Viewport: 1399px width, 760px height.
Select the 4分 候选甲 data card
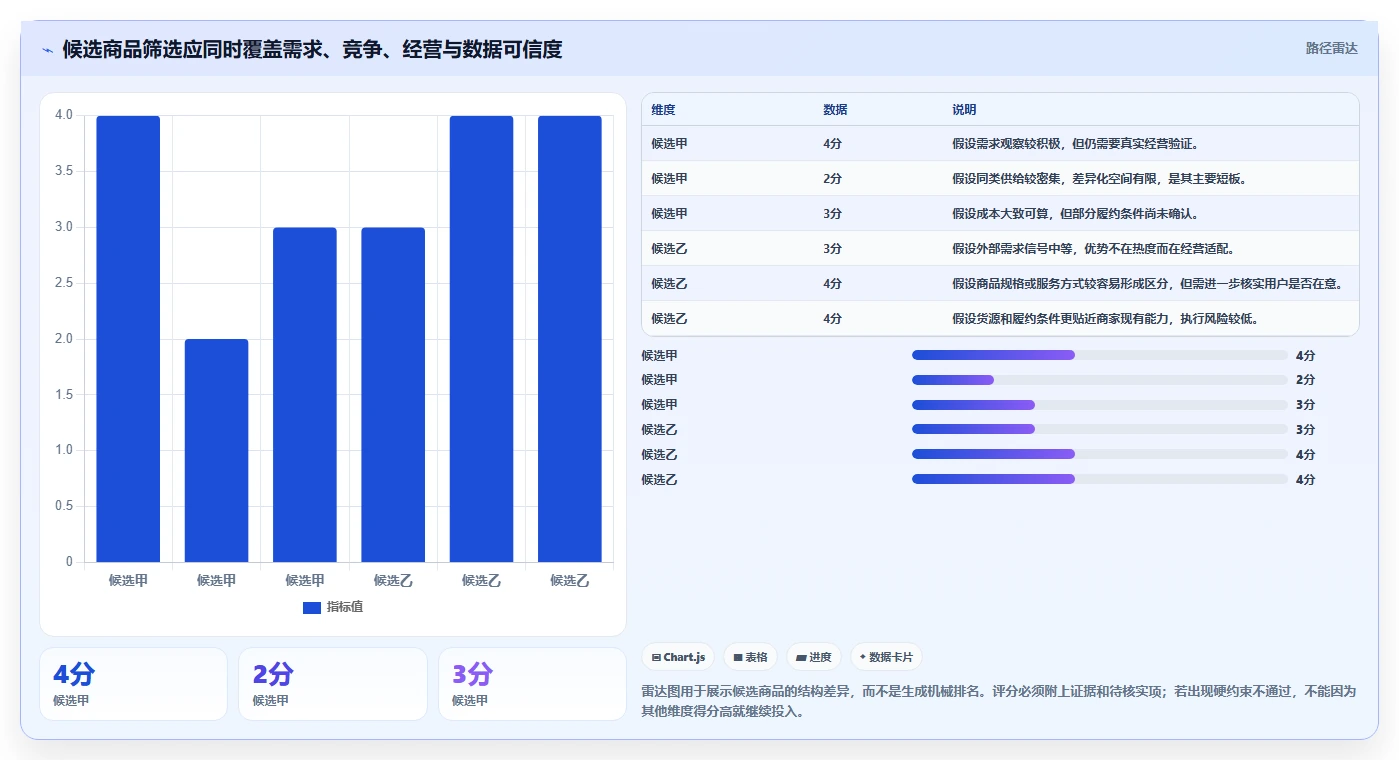[133, 684]
